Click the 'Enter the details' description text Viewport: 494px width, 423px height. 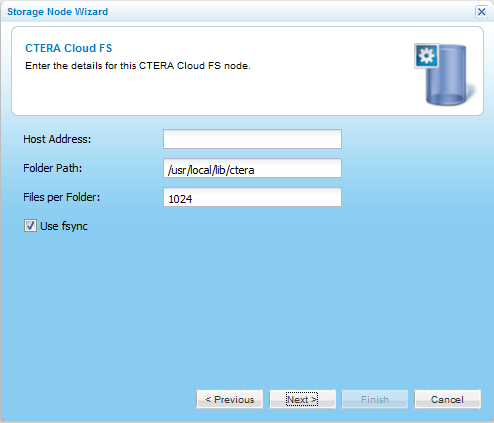click(138, 66)
